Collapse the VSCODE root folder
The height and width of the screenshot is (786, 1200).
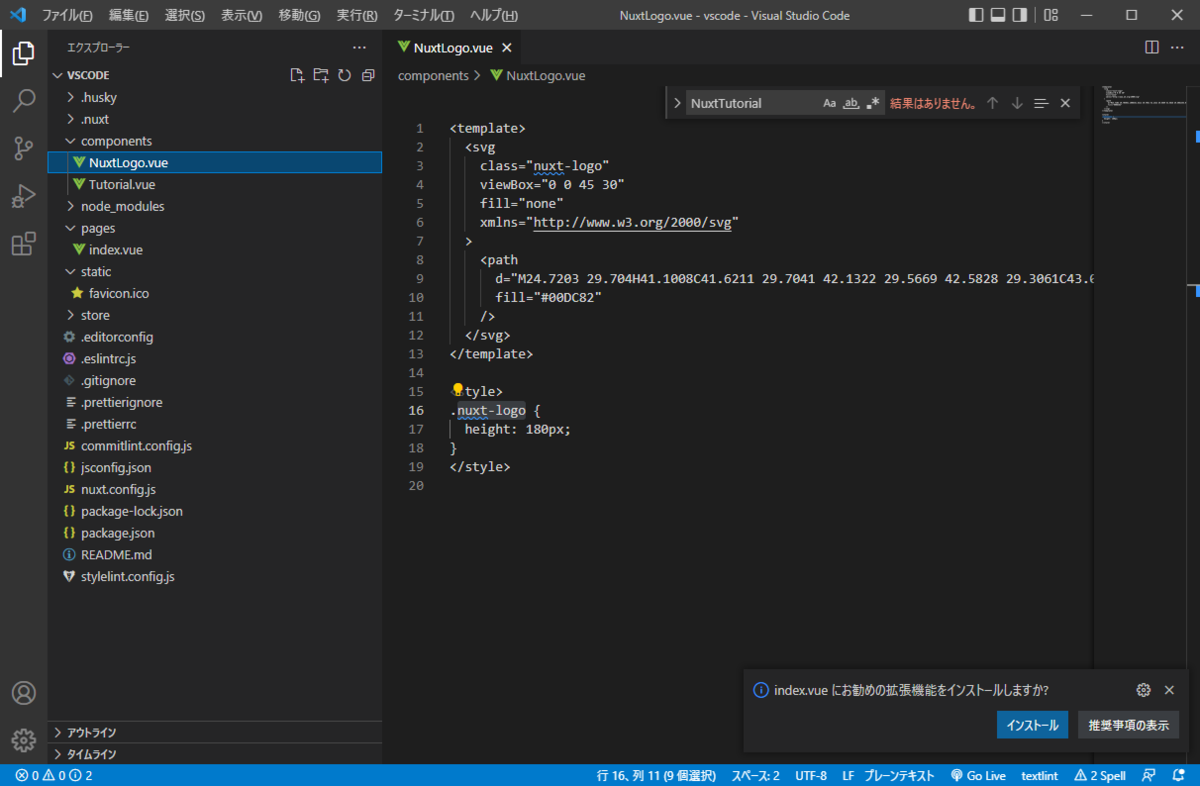click(88, 75)
